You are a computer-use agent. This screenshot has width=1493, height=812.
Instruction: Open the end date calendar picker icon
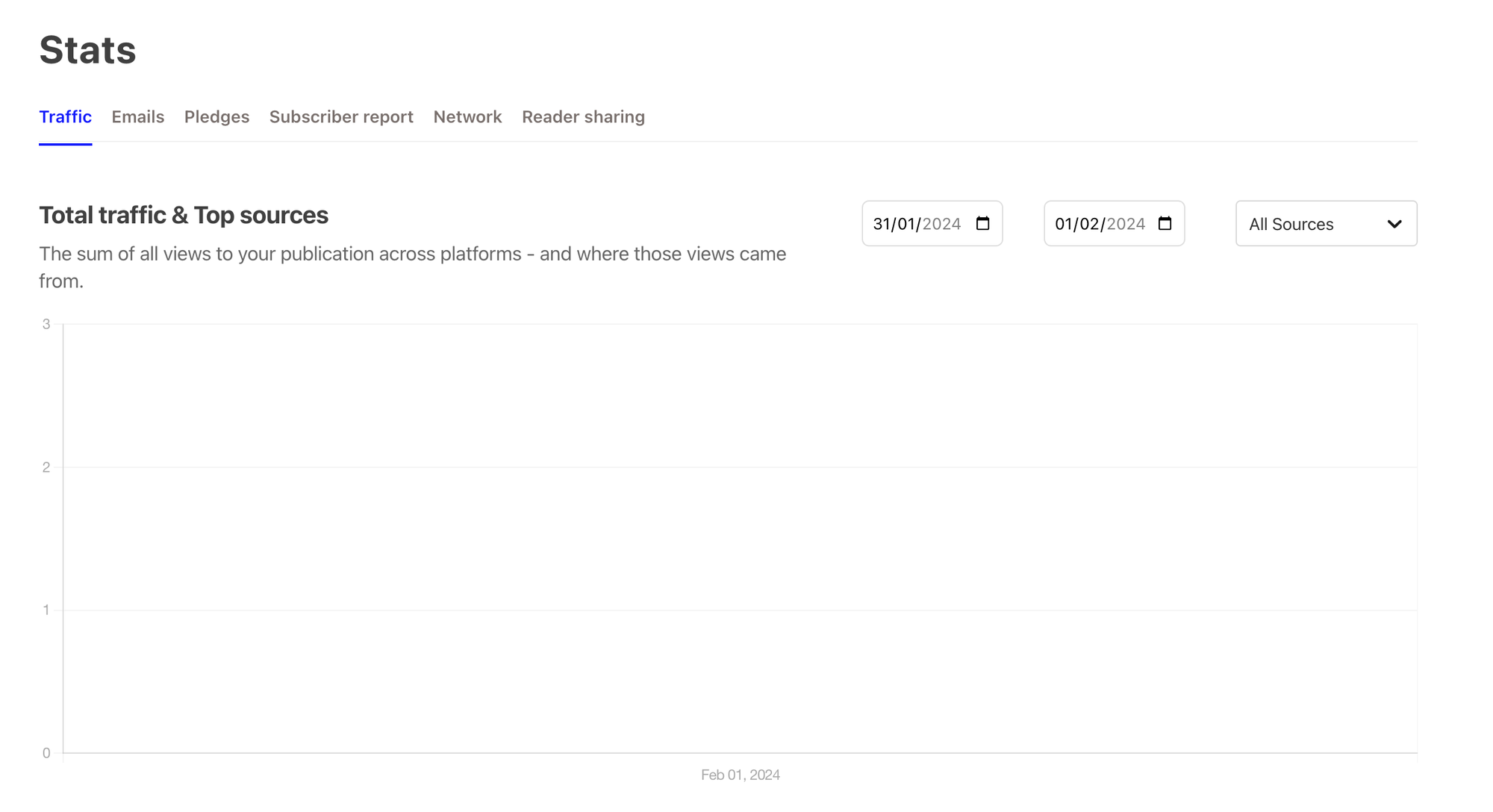[1165, 224]
